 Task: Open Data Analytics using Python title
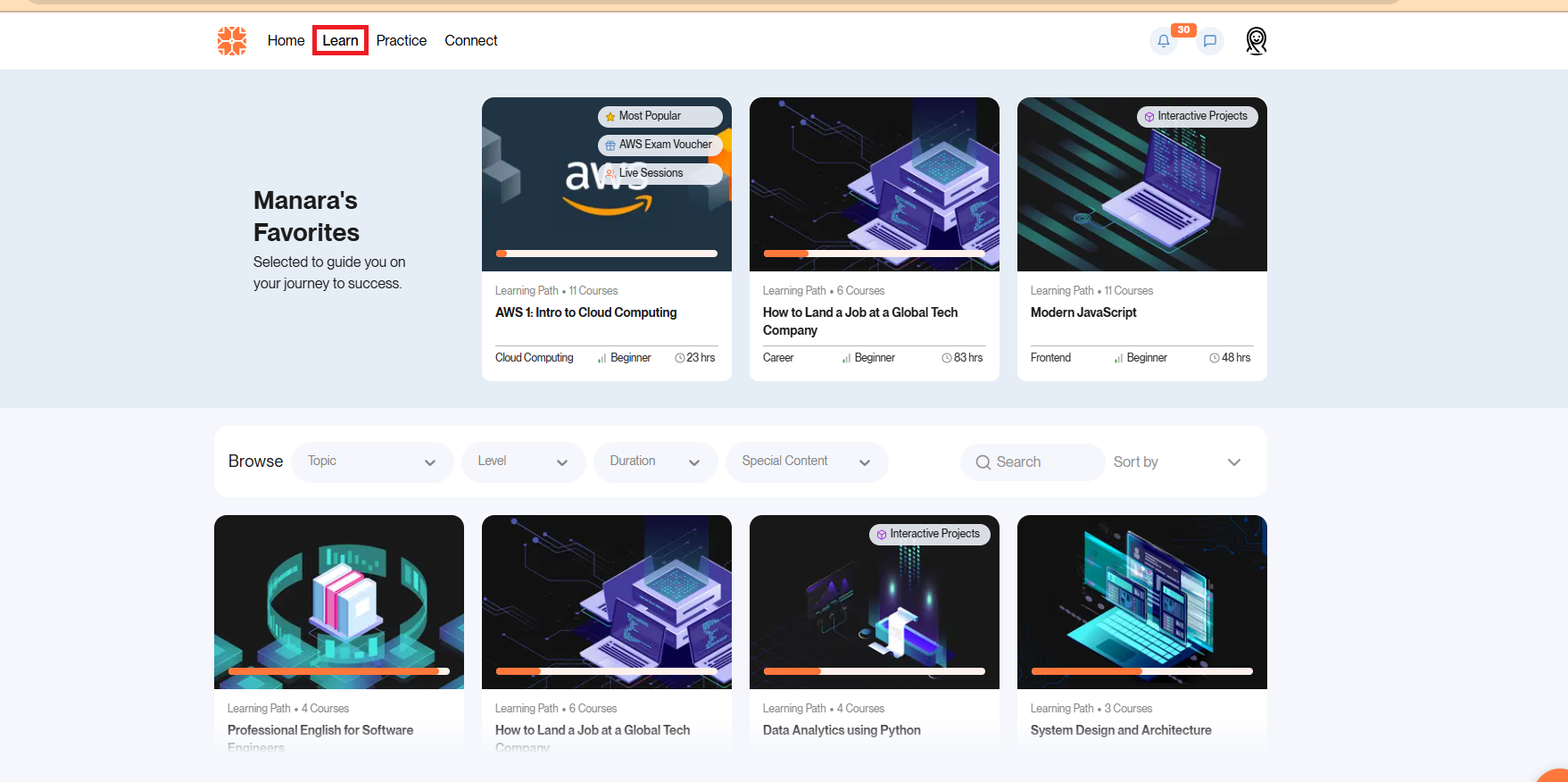(x=842, y=730)
